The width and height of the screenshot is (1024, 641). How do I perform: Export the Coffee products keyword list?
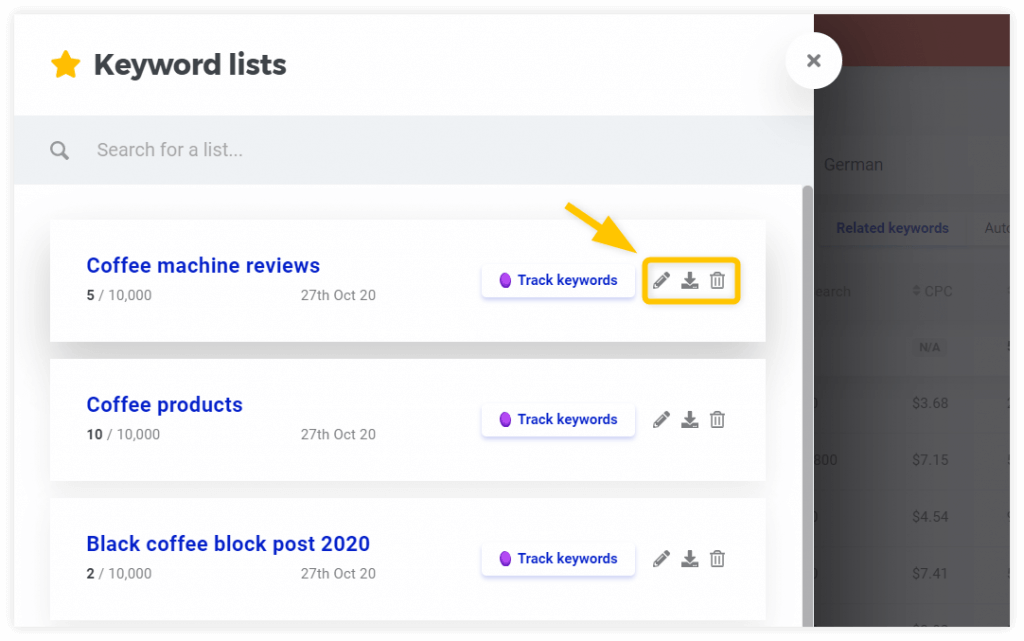[x=689, y=419]
